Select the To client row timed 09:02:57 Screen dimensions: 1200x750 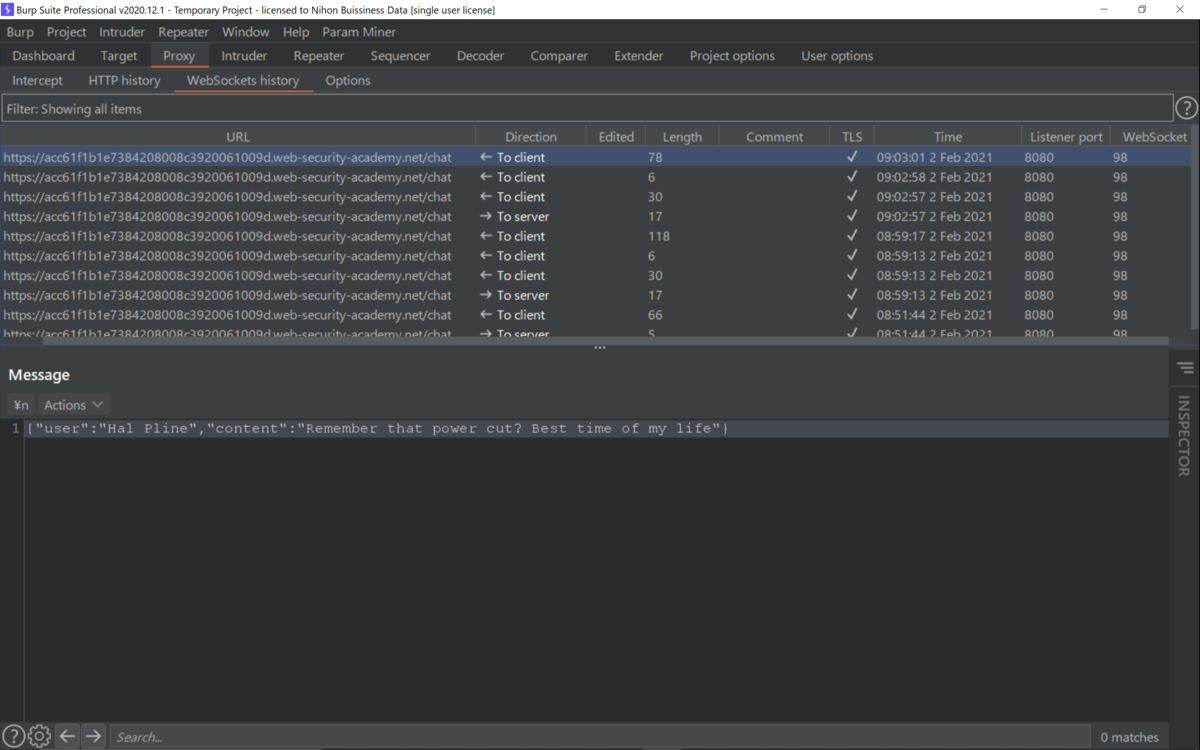pyautogui.click(x=595, y=197)
